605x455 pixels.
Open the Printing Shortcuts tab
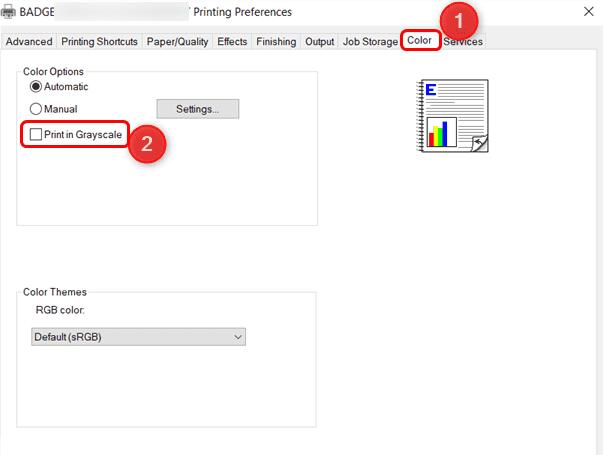coord(99,42)
